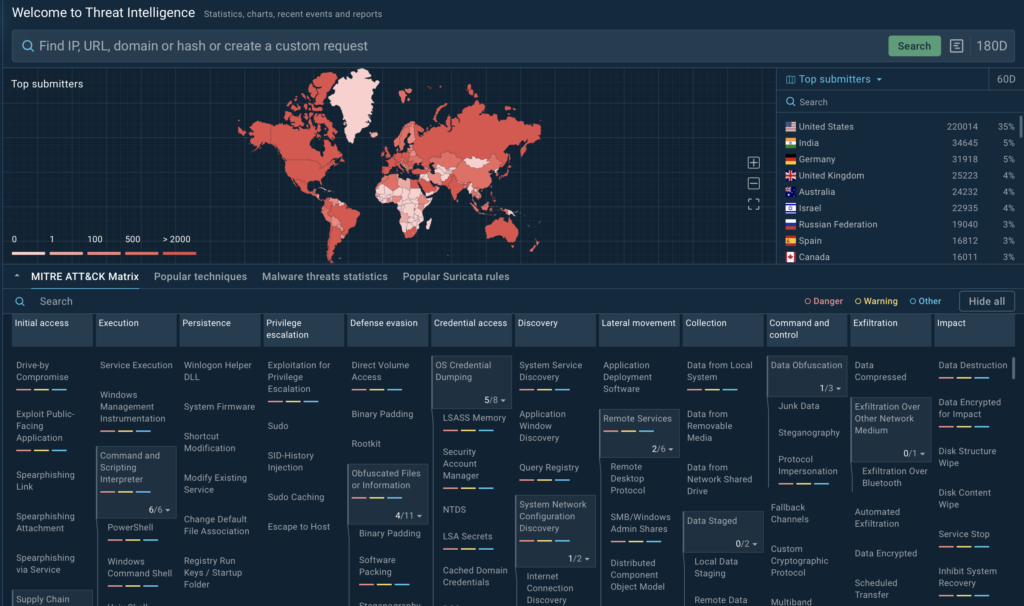Image resolution: width=1024 pixels, height=606 pixels.
Task: Open the Top submitters dropdown in side panel
Action: pyautogui.click(x=834, y=79)
